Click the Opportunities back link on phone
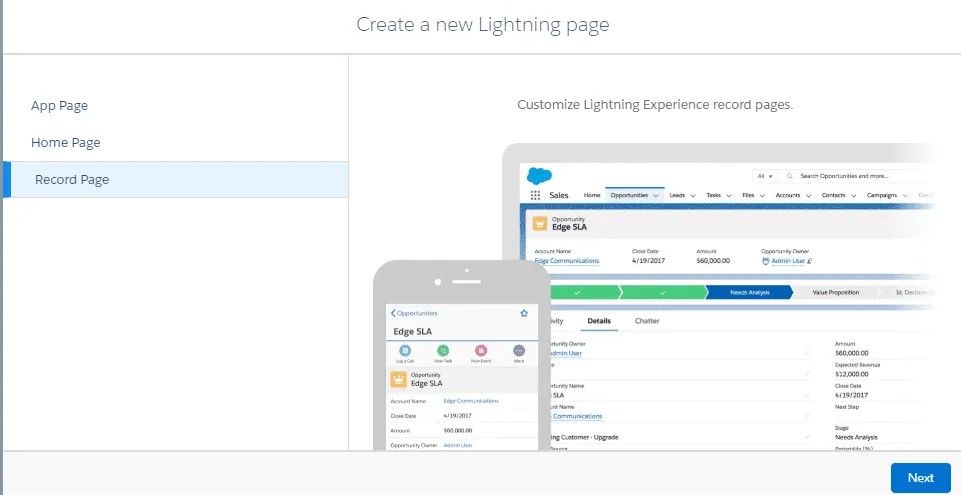This screenshot has height=495, width=961. coord(414,313)
